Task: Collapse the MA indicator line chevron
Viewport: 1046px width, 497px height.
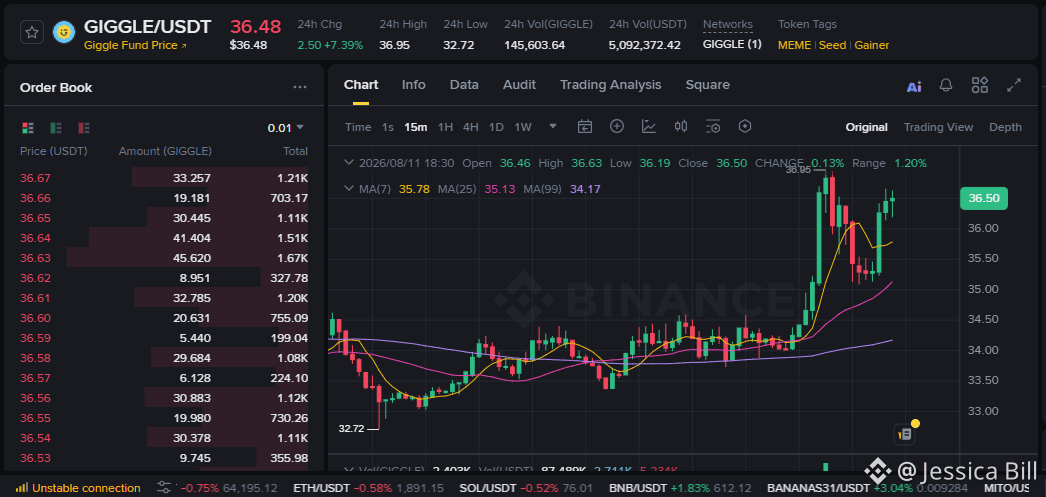Action: tap(349, 189)
